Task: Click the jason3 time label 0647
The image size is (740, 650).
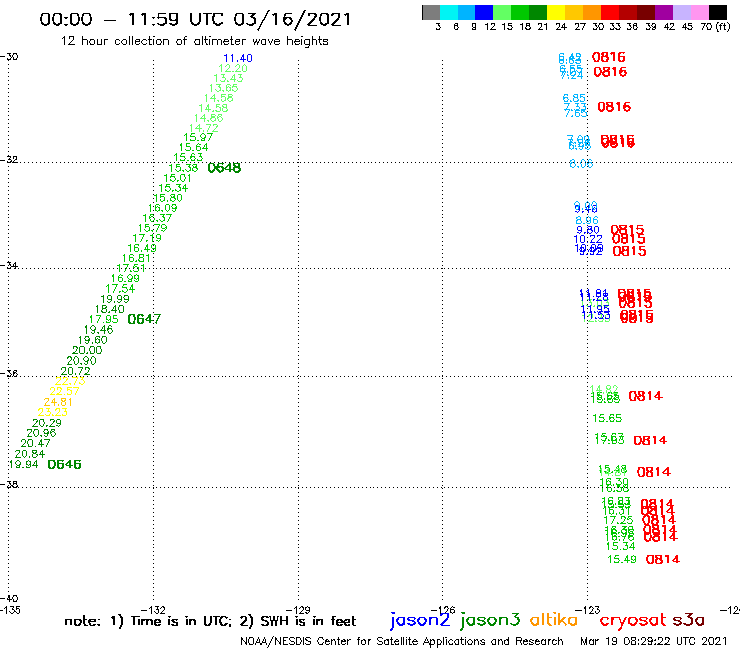Action: coord(144,319)
